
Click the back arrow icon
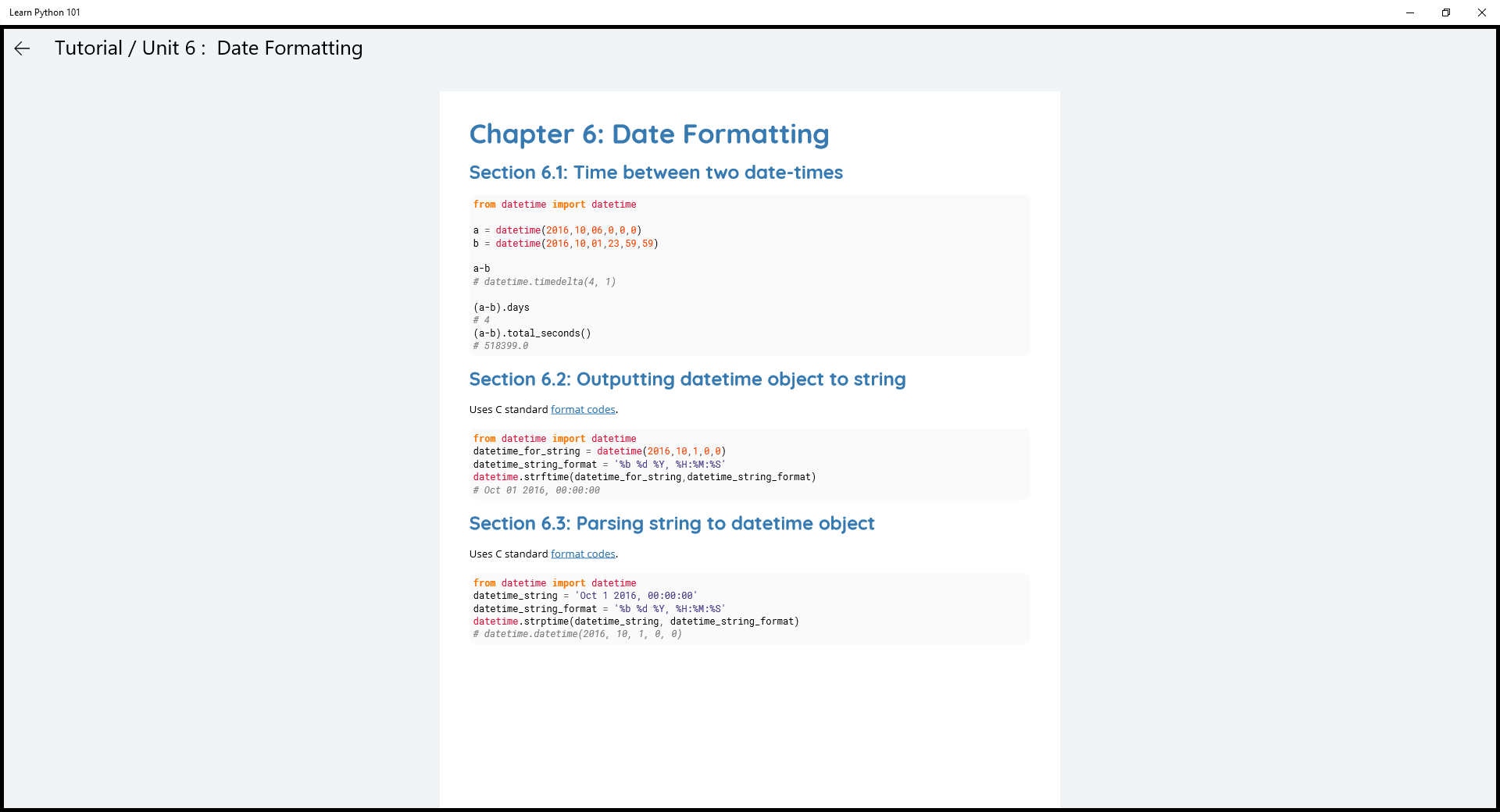click(x=22, y=48)
